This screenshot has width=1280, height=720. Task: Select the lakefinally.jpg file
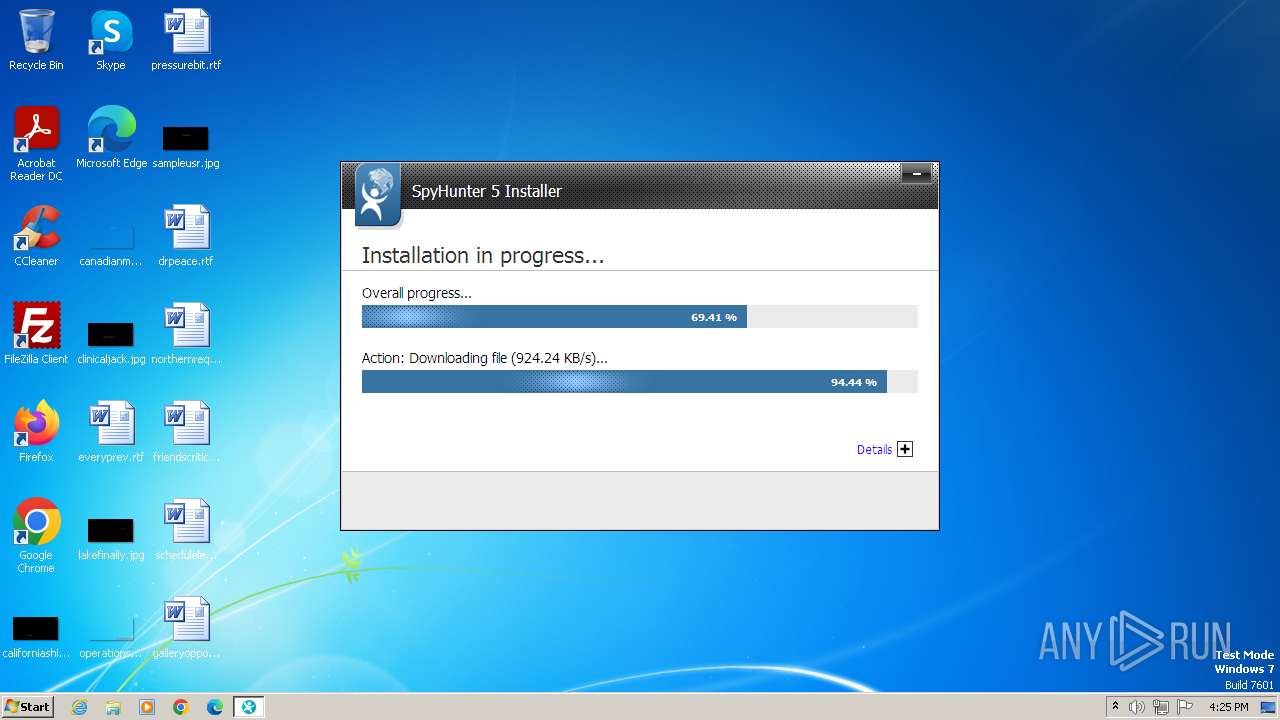click(111, 538)
